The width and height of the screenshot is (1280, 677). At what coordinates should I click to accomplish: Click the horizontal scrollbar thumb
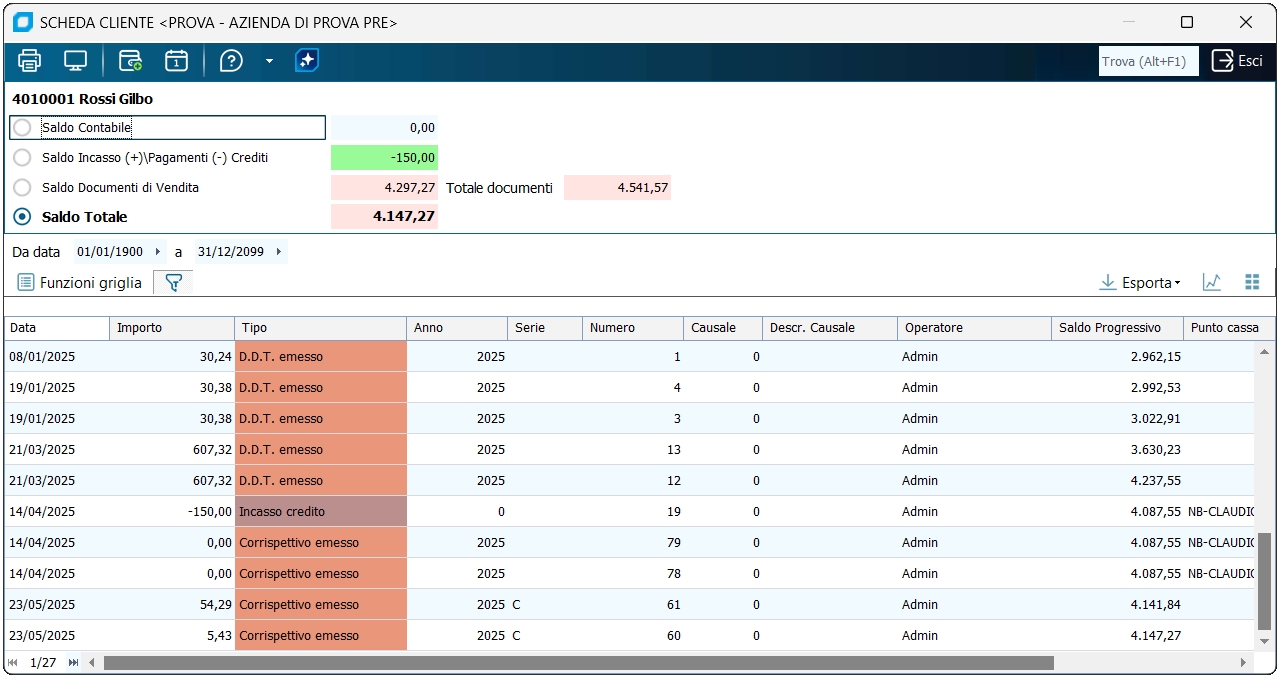point(578,663)
